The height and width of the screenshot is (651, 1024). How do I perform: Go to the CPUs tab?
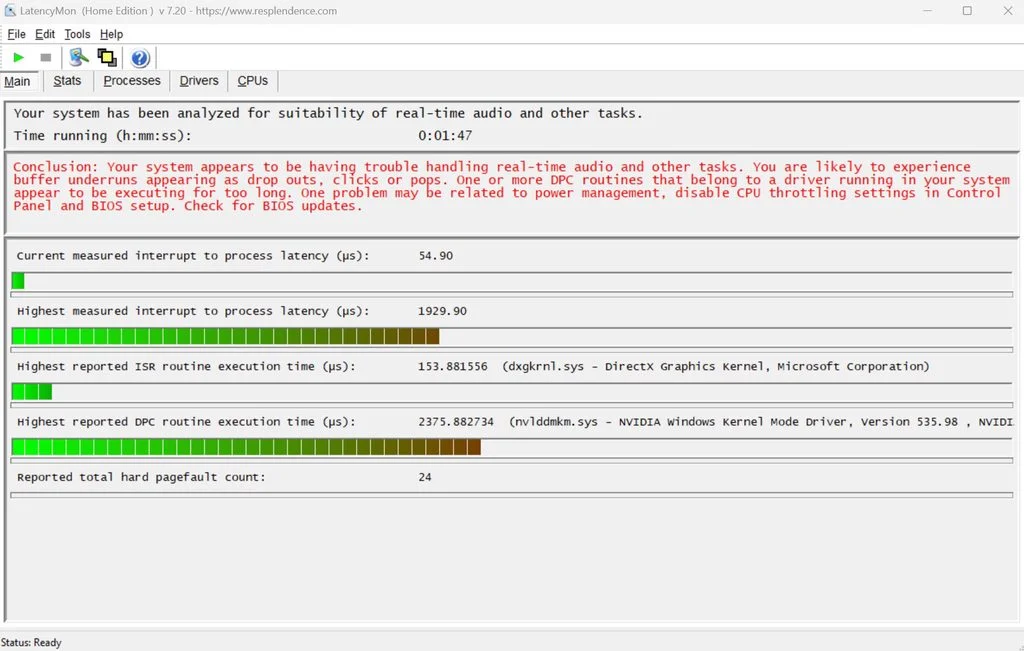[253, 80]
